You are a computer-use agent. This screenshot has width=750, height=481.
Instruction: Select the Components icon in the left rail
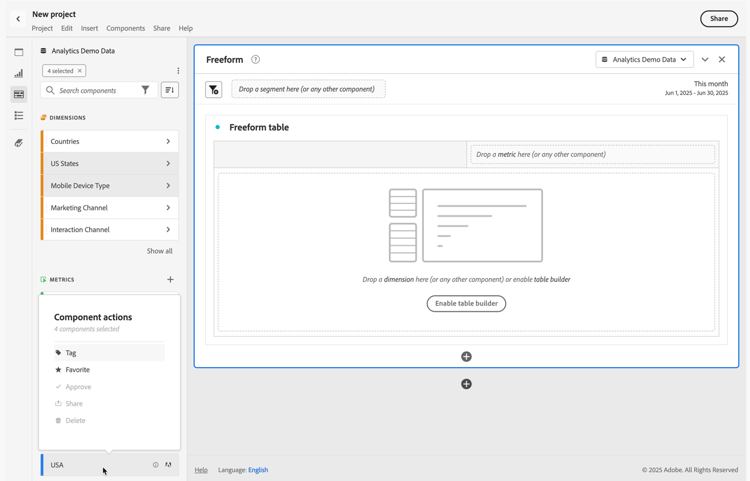19,94
